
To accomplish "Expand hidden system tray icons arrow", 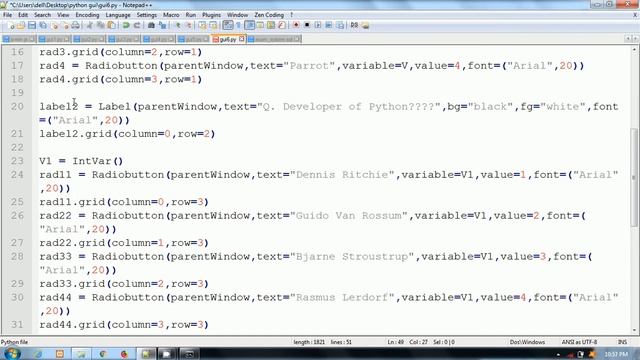I will coord(558,354).
